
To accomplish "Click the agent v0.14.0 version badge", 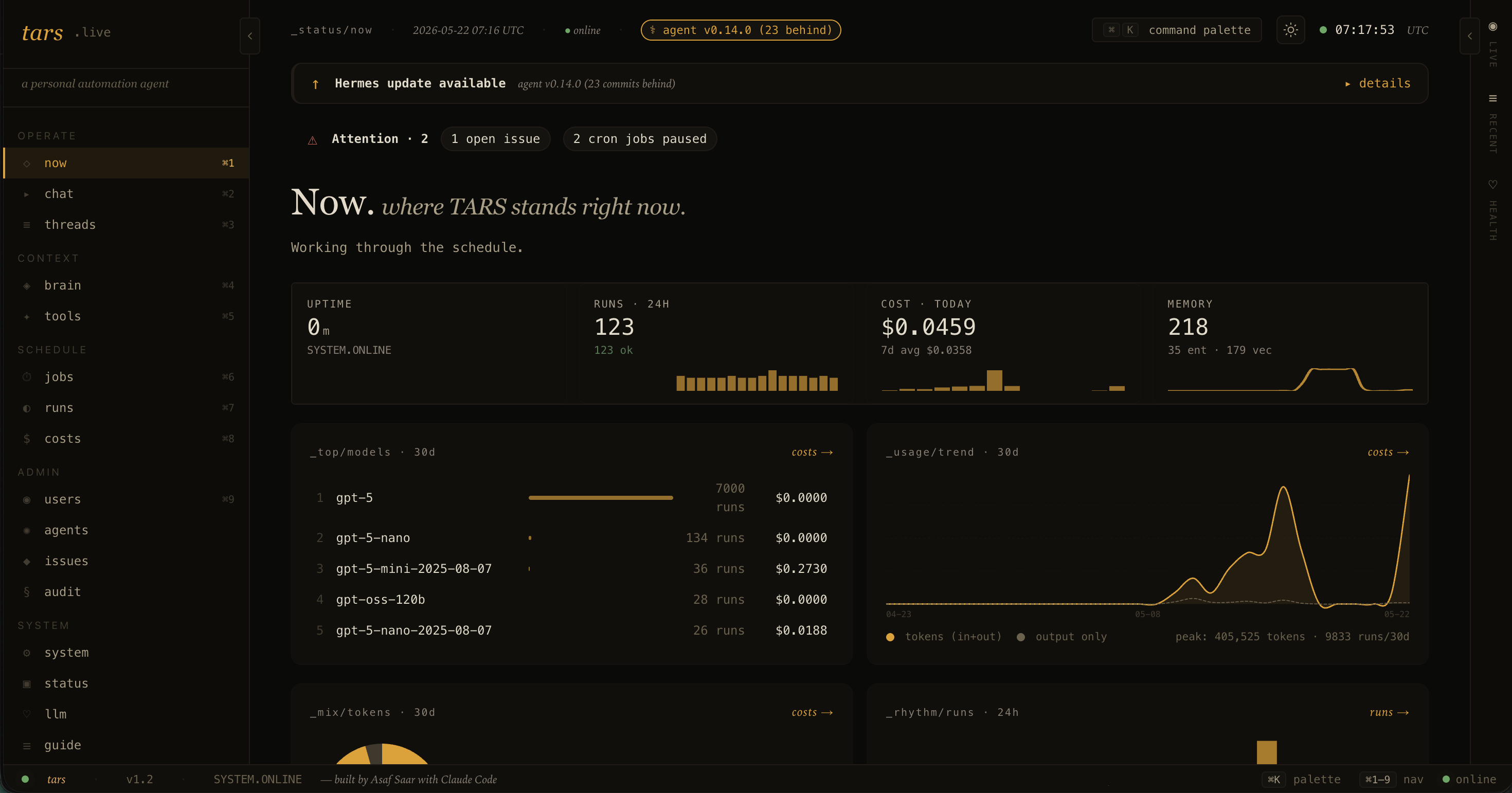I will pyautogui.click(x=741, y=30).
